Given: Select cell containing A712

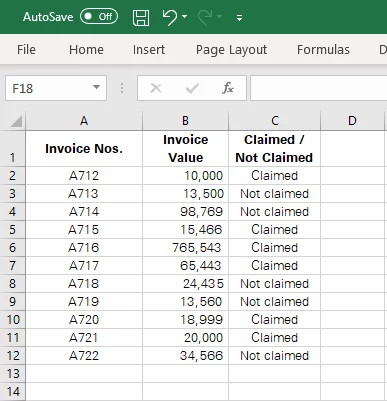Looking at the screenshot, I should coord(84,176).
